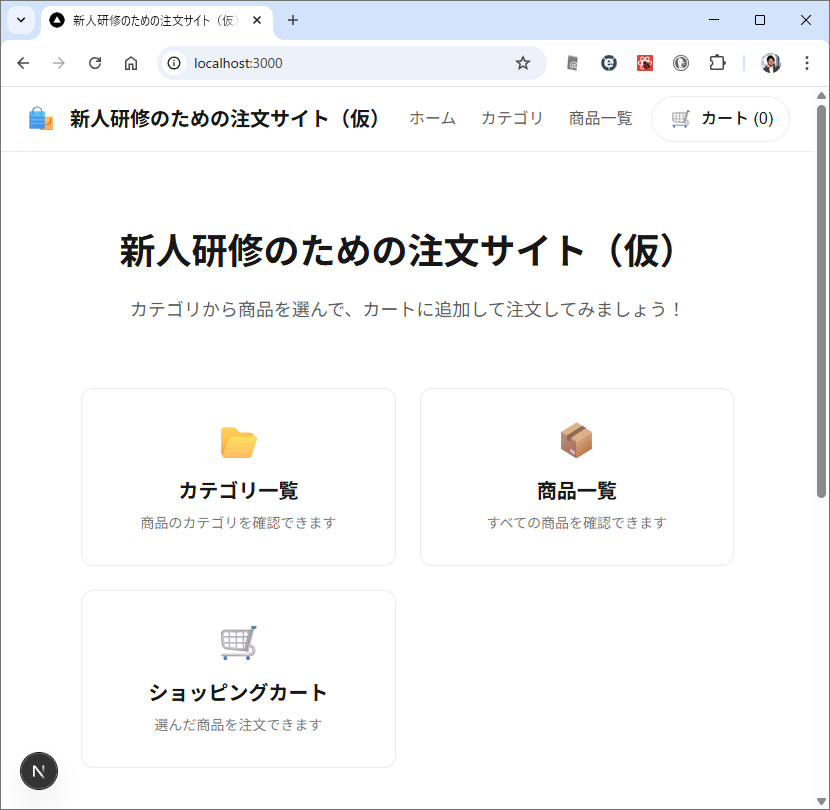Click the DuckDuckGo extension icon

pos(680,63)
